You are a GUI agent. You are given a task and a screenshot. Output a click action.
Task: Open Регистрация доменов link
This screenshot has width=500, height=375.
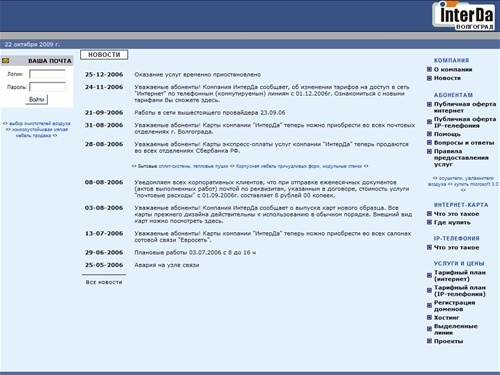click(x=454, y=306)
